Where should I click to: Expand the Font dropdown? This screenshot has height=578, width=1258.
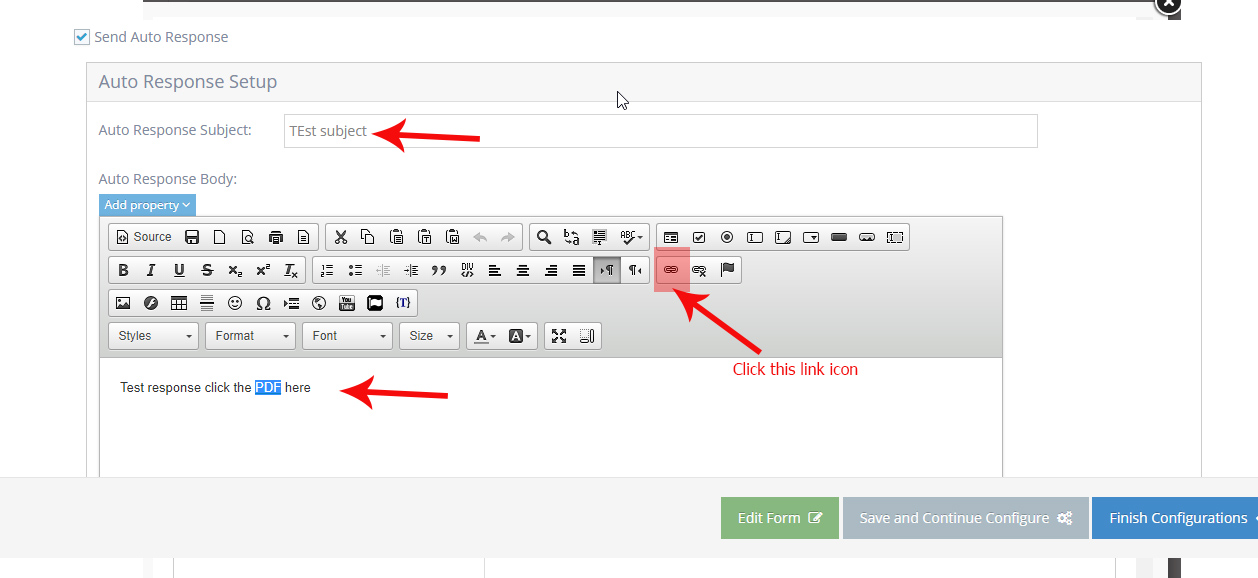click(348, 336)
